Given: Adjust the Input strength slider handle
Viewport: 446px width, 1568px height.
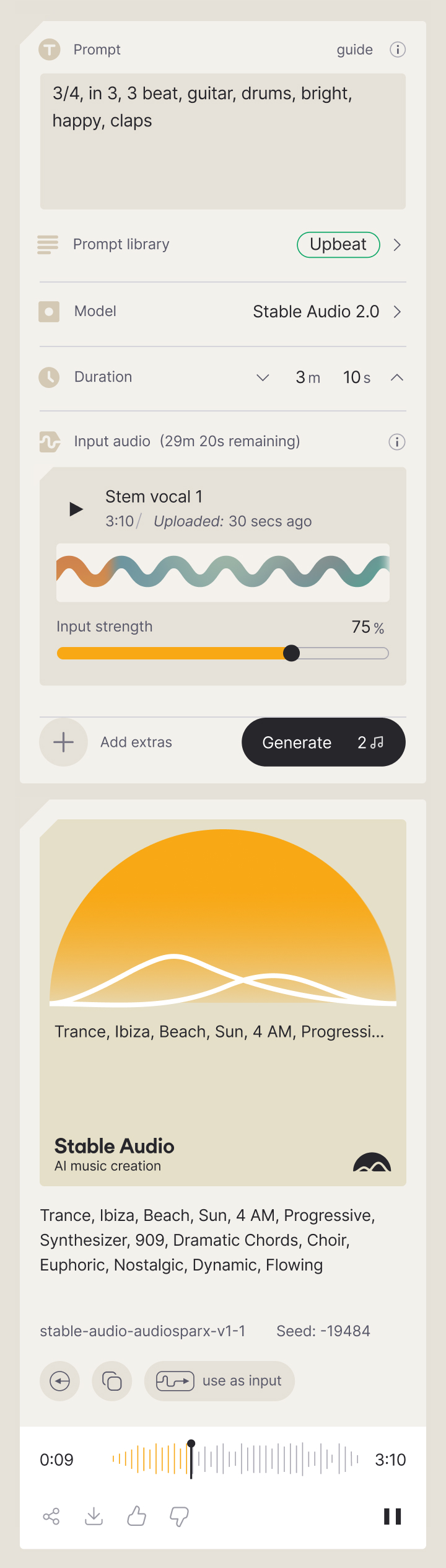Looking at the screenshot, I should coord(291,653).
